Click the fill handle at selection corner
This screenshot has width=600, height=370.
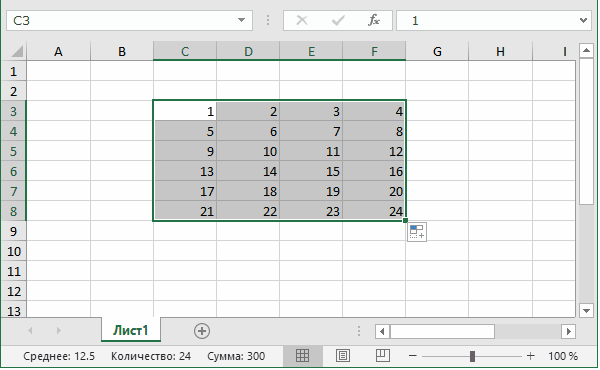[x=405, y=220]
